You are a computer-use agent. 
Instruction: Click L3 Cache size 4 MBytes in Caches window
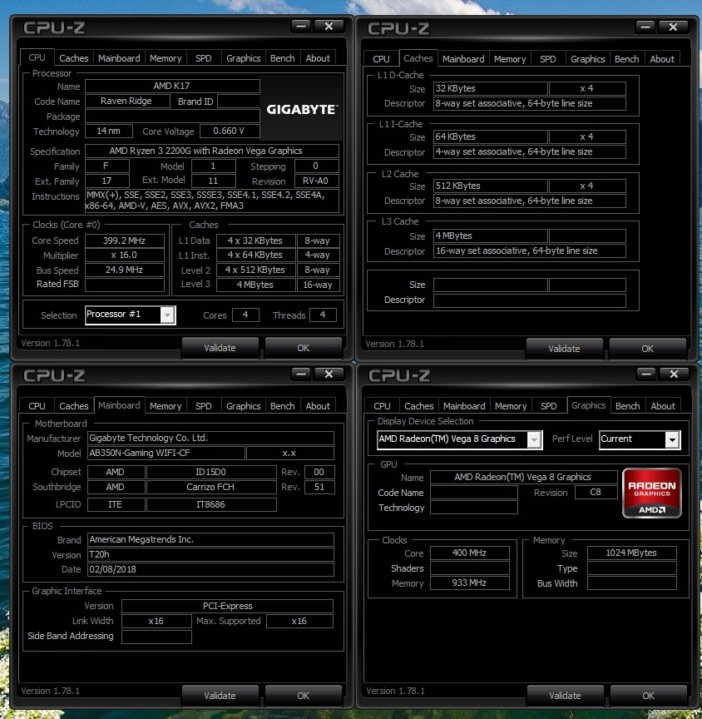(490, 236)
